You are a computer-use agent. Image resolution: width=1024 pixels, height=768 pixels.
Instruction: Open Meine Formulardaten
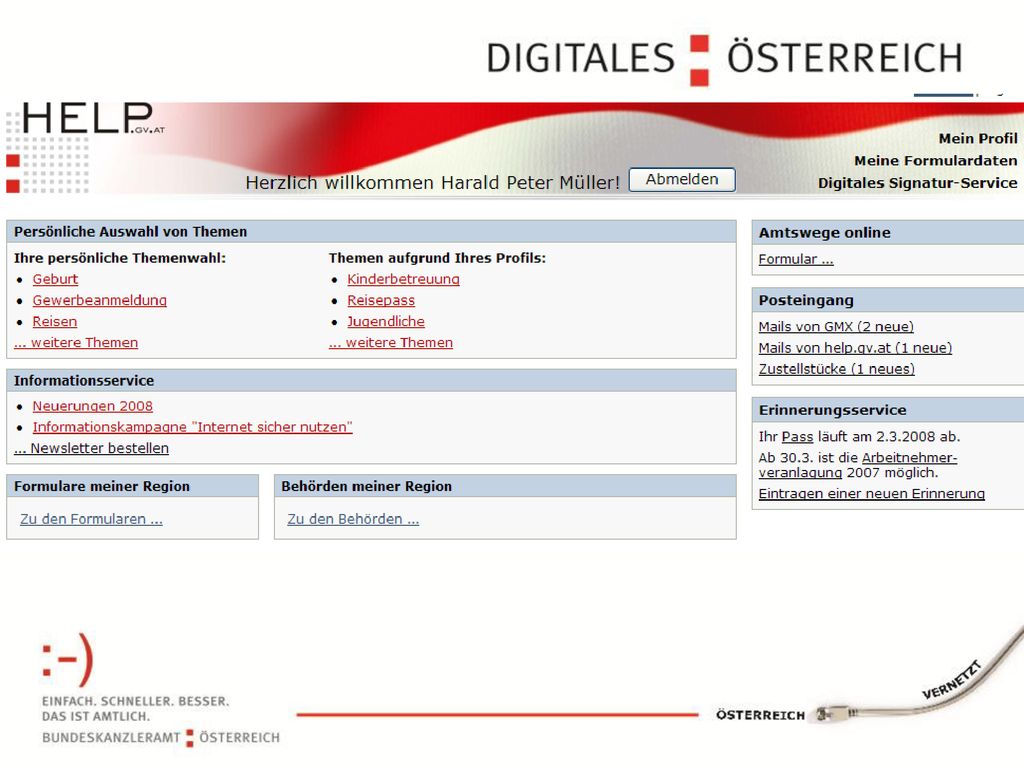coord(935,161)
